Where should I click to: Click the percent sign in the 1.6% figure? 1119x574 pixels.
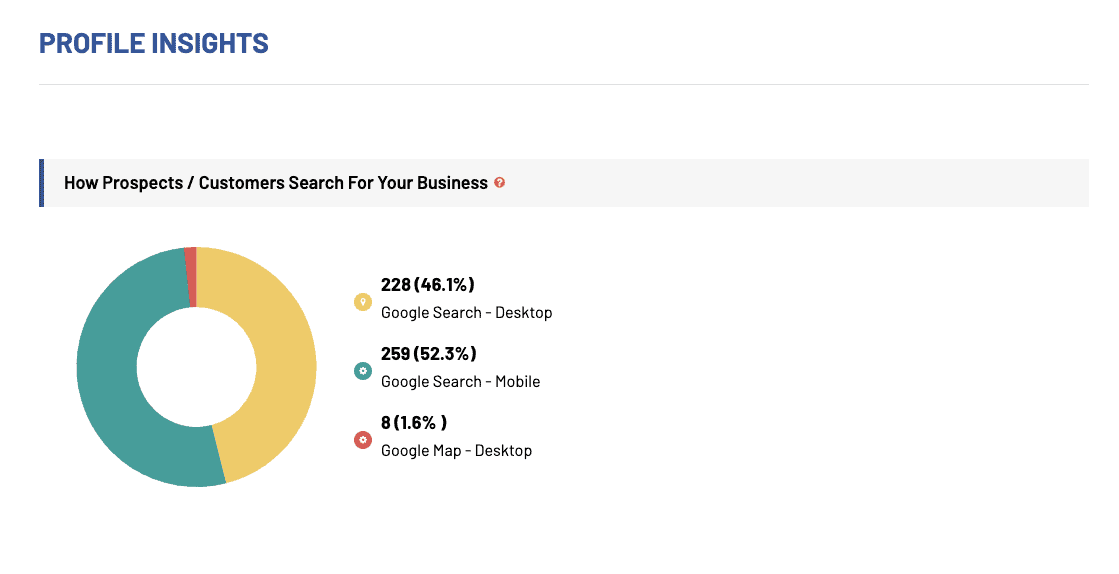(x=430, y=423)
